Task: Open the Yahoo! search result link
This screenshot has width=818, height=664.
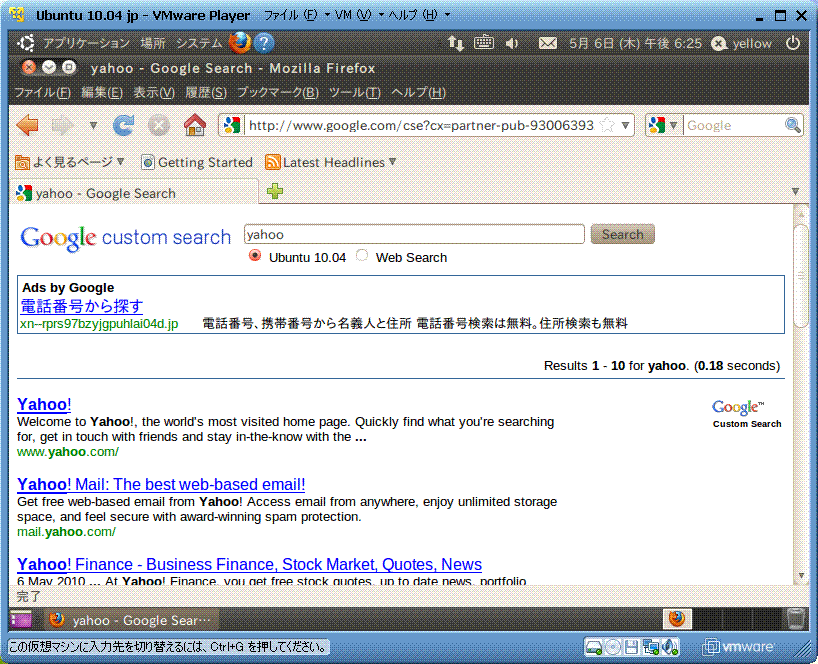Action: [x=44, y=404]
